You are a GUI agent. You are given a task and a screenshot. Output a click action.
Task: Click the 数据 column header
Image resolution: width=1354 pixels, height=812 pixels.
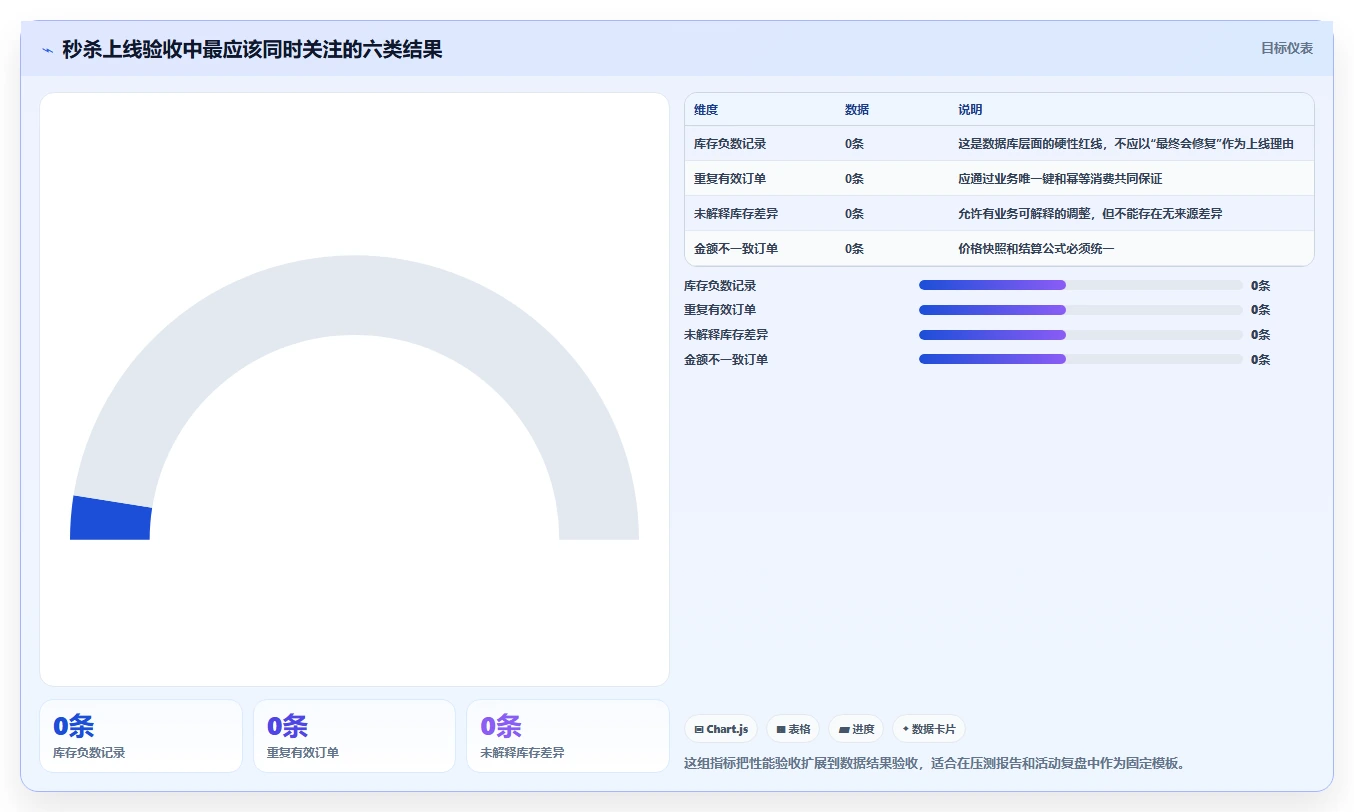pyautogui.click(x=857, y=110)
